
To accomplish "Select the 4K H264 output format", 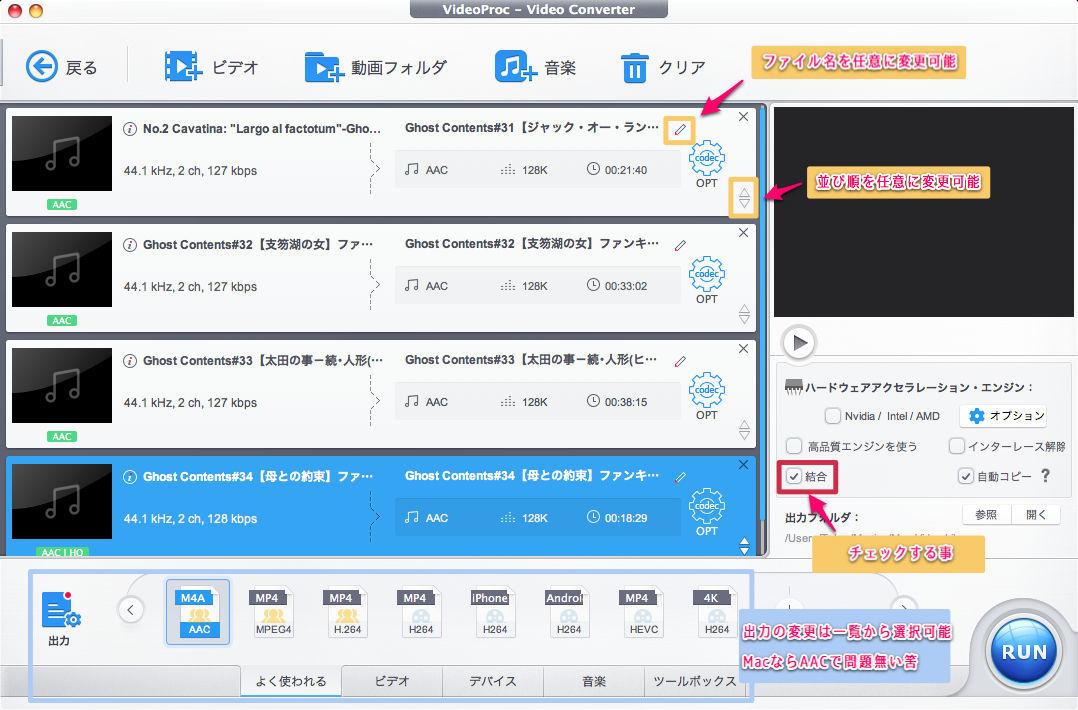I will 716,612.
